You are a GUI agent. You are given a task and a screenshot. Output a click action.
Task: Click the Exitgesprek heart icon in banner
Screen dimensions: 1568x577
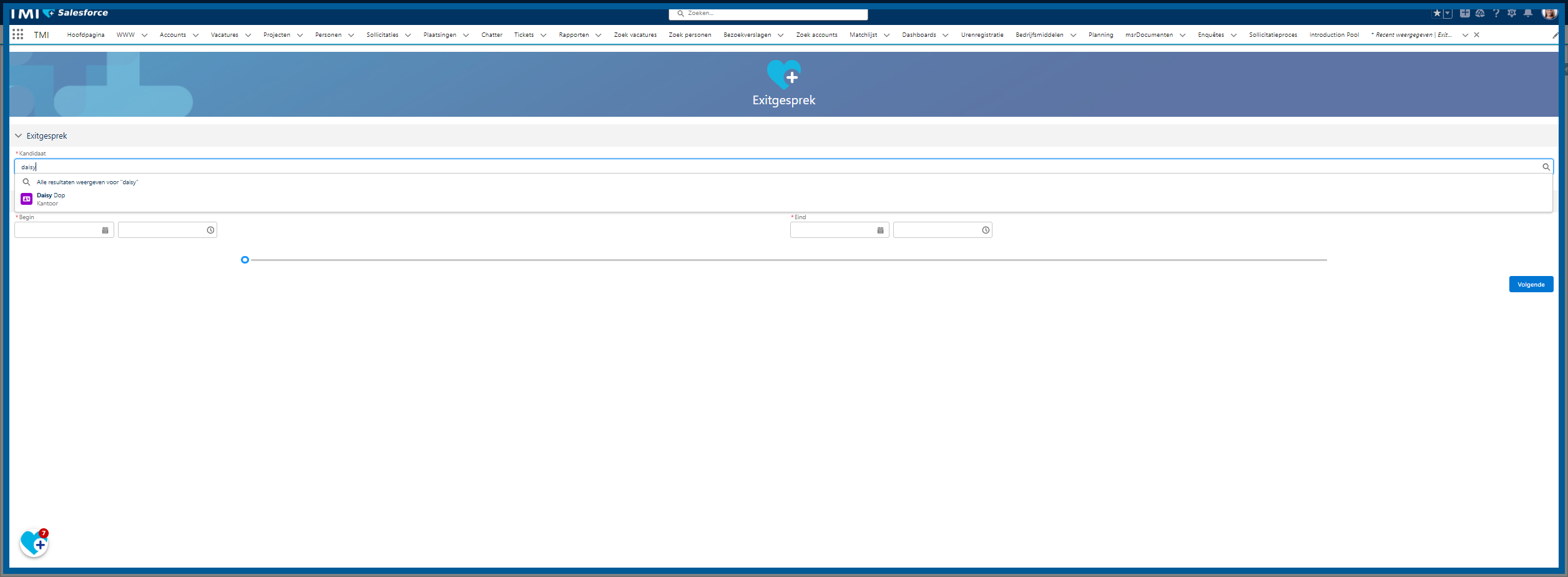point(784,74)
